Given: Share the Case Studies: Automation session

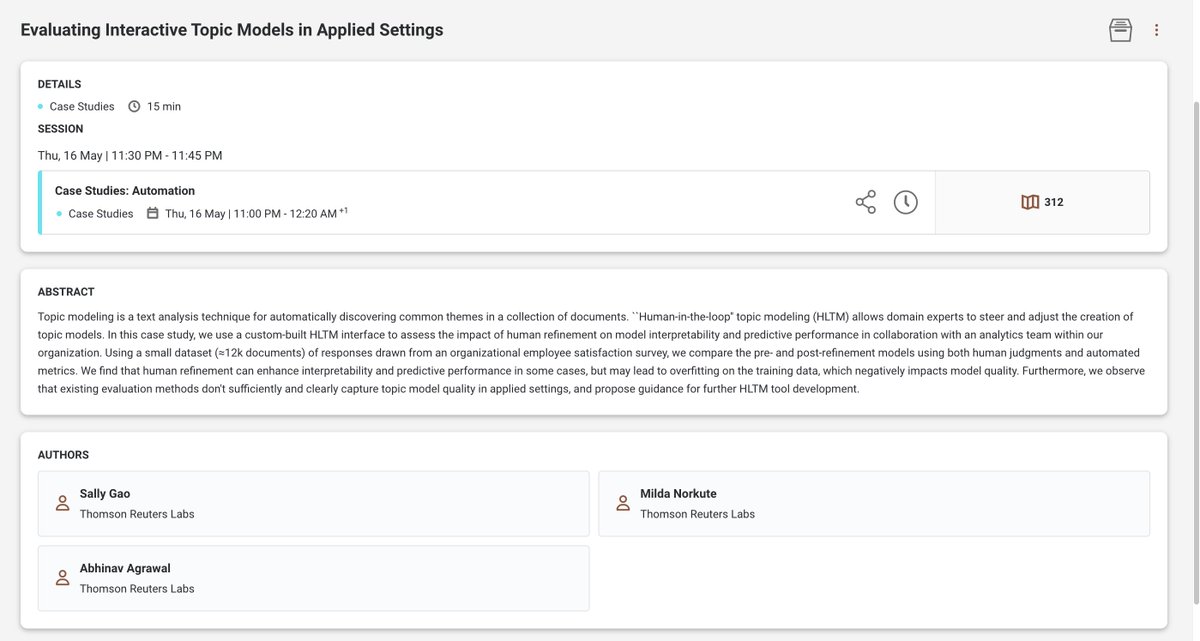Looking at the screenshot, I should pyautogui.click(x=866, y=202).
